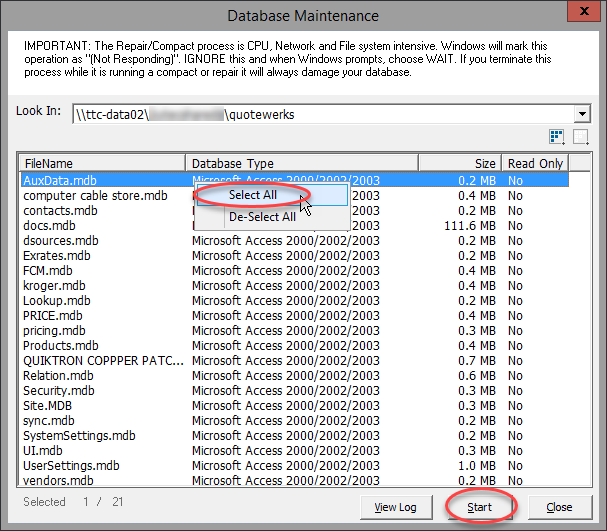Select Site.MDB file
This screenshot has width=607, height=531.
47,406
